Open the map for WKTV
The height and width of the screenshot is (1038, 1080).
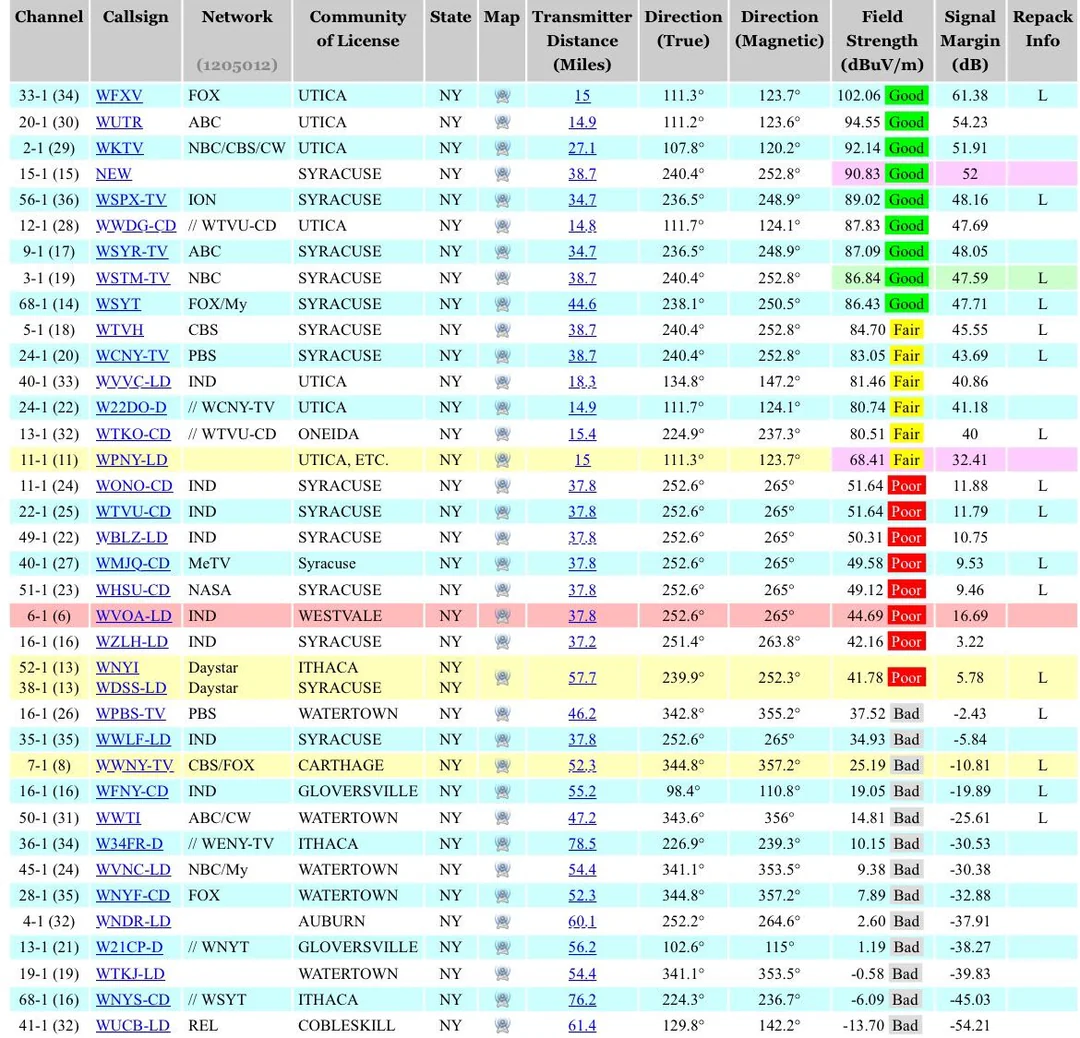(501, 148)
